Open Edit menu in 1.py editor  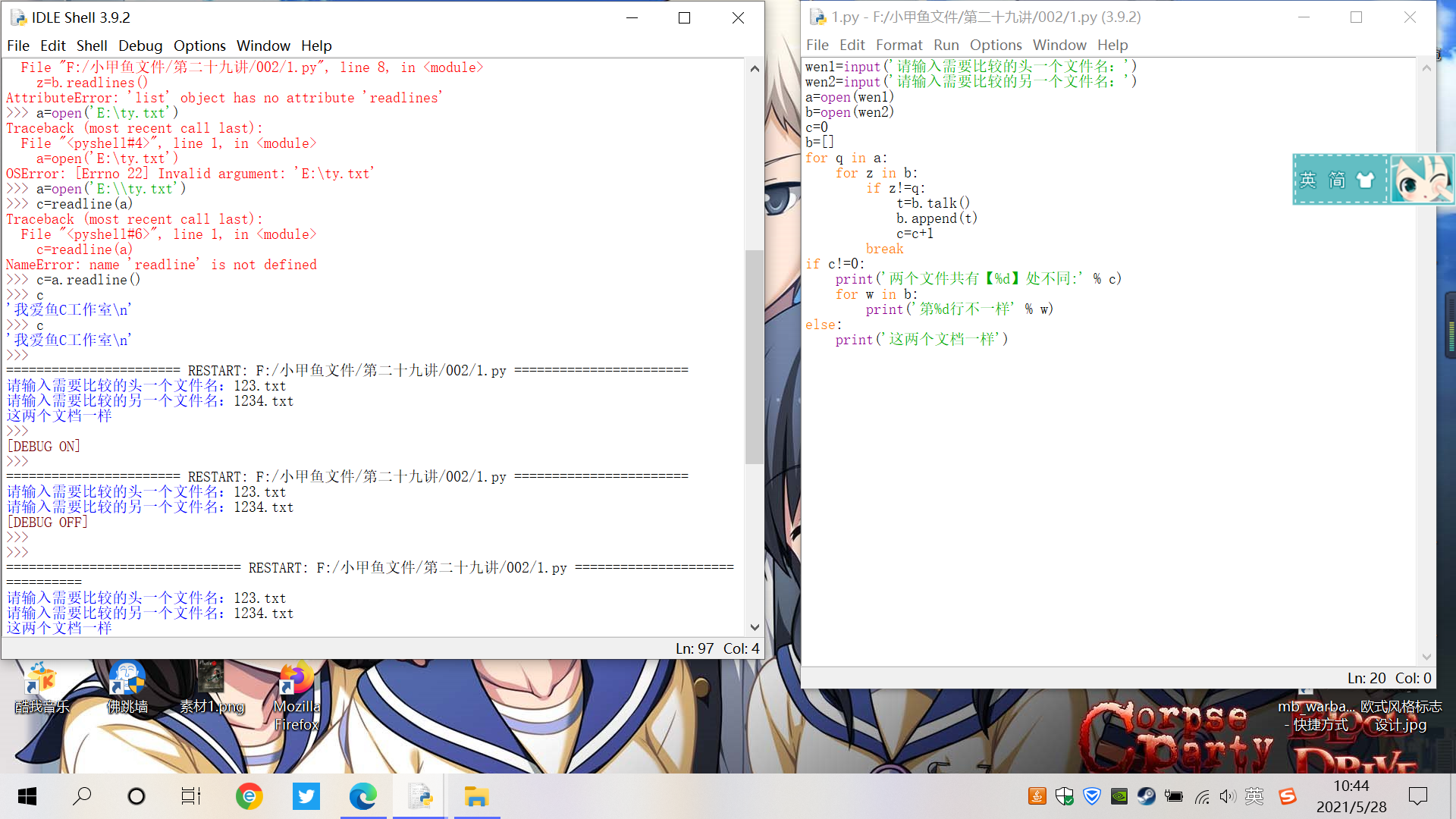(852, 45)
